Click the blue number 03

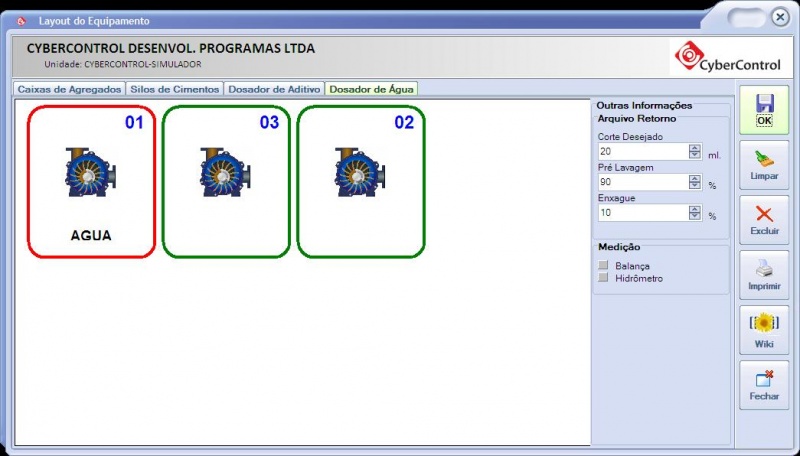269,122
